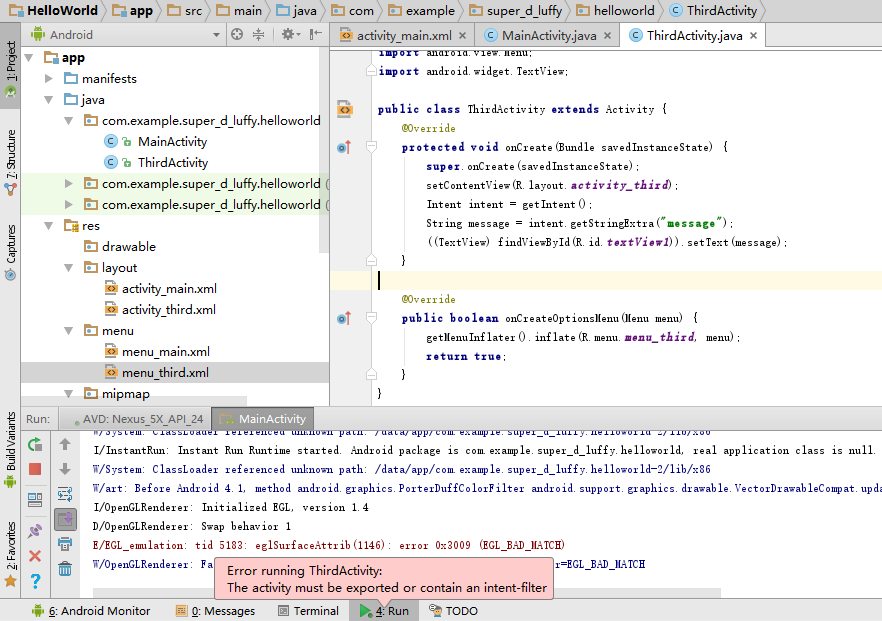Open the Terminal tool window
882x621 pixels.
pos(308,611)
